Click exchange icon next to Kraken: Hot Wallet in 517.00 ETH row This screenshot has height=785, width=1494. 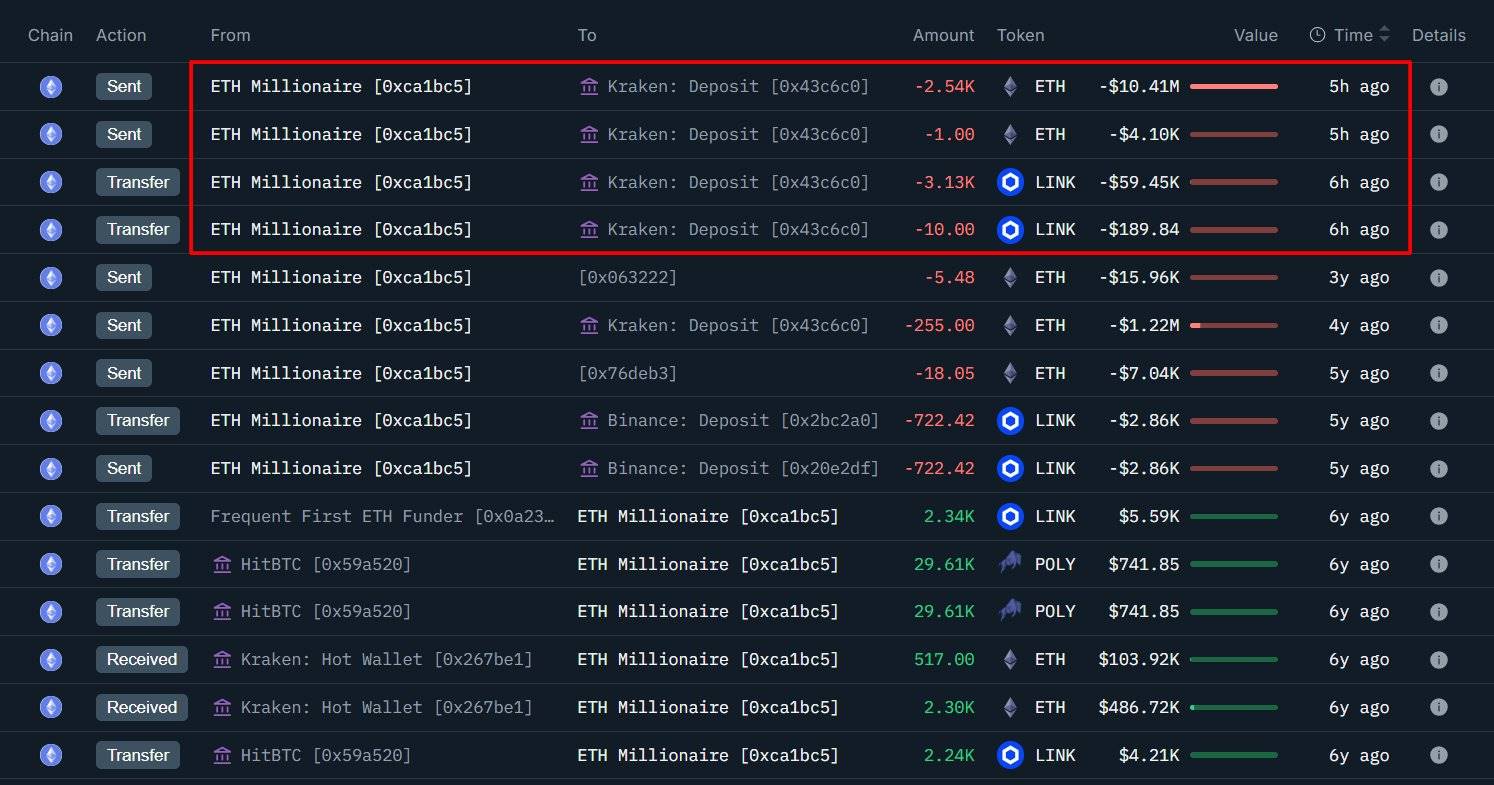pyautogui.click(x=222, y=659)
